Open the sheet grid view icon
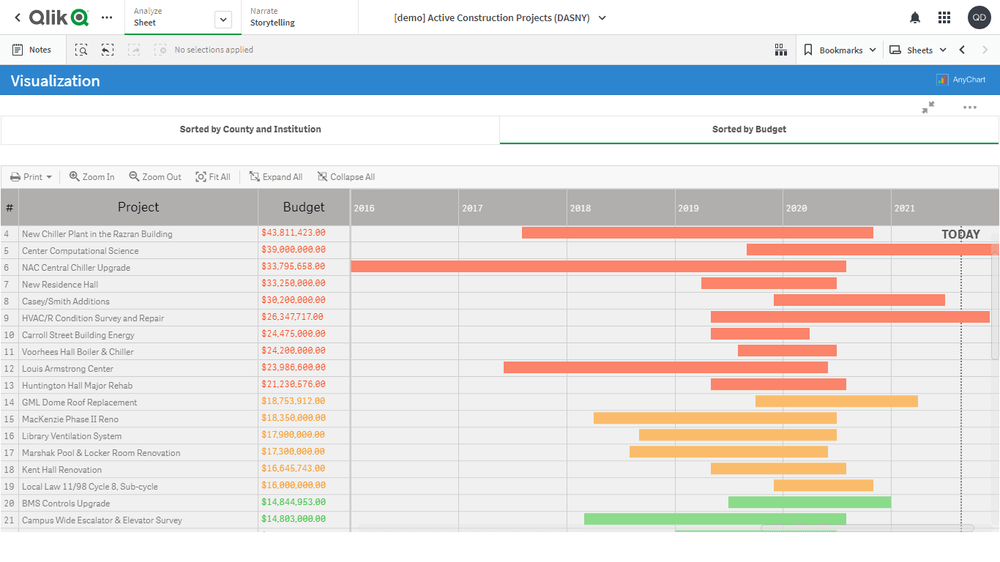Image resolution: width=1000 pixels, height=562 pixels. (781, 50)
